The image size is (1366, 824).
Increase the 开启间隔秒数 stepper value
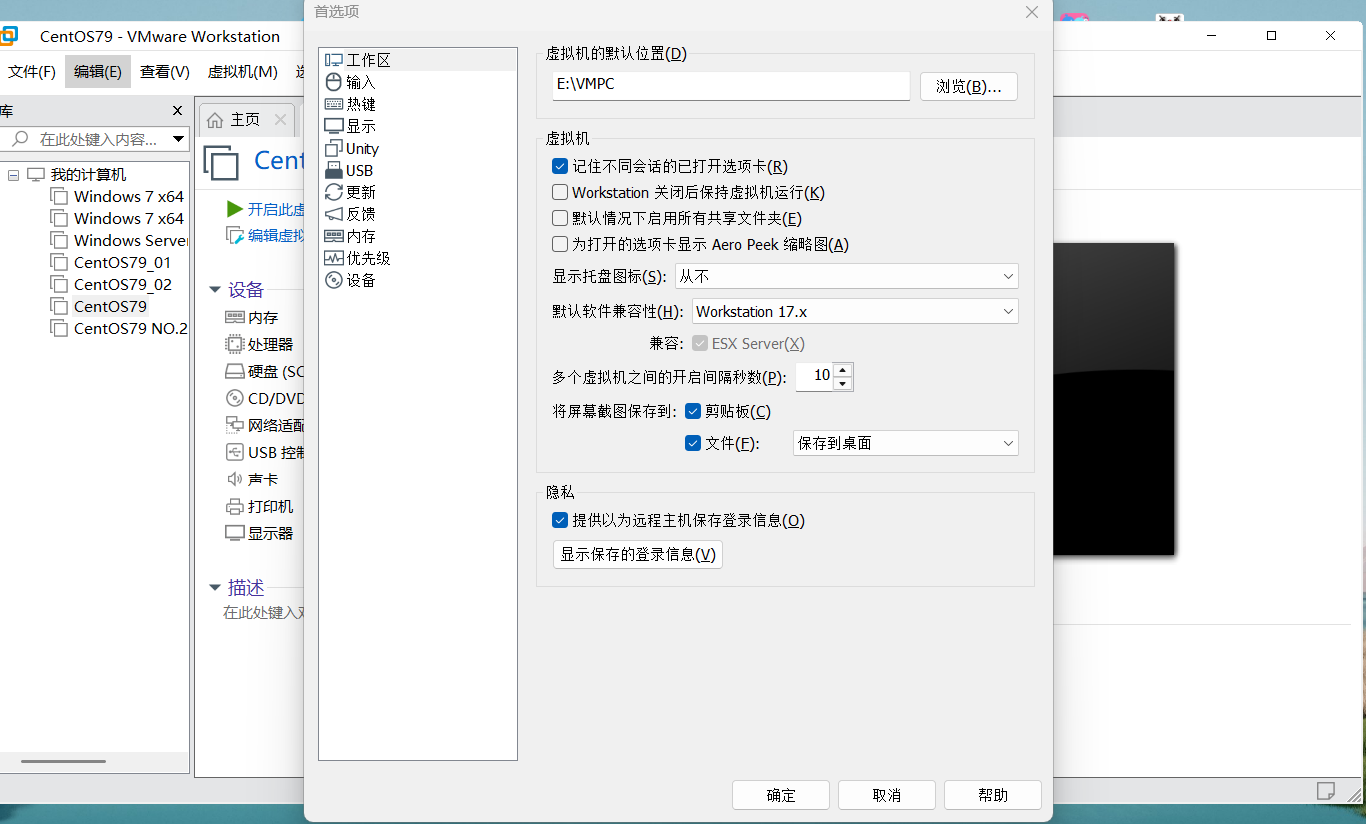click(843, 370)
